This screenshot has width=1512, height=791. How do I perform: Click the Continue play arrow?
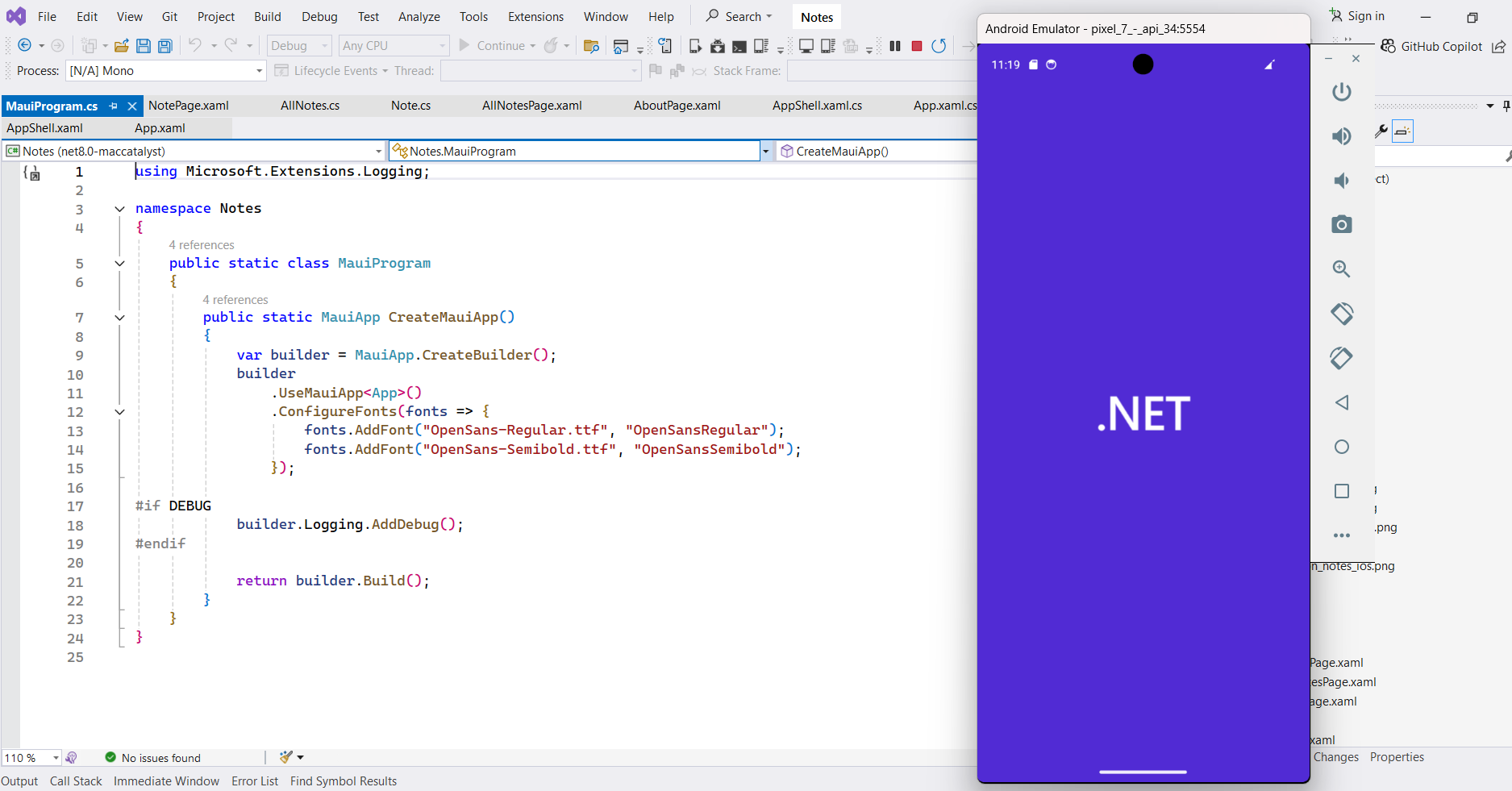pyautogui.click(x=464, y=45)
